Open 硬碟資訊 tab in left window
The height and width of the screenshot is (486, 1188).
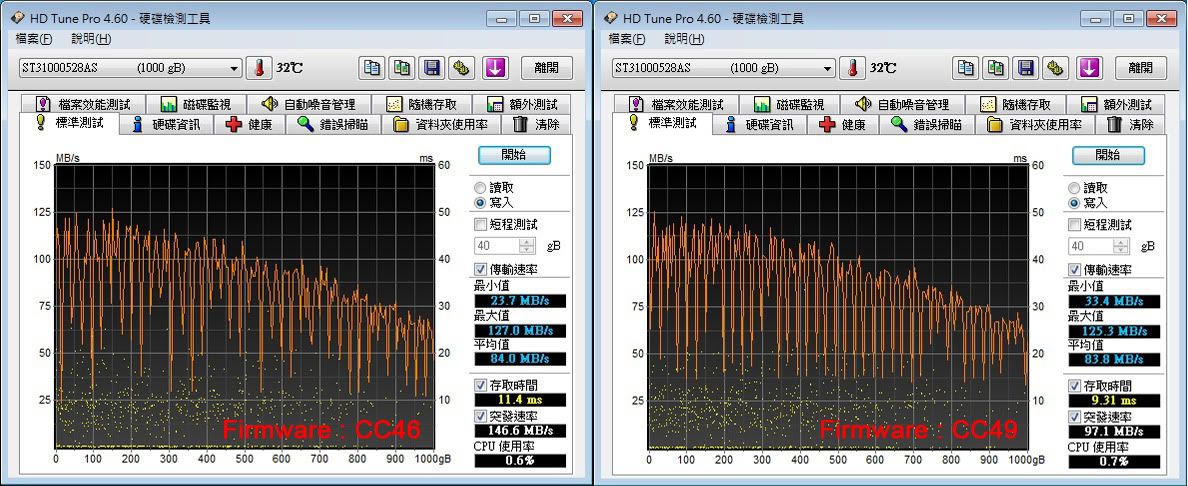(x=167, y=124)
